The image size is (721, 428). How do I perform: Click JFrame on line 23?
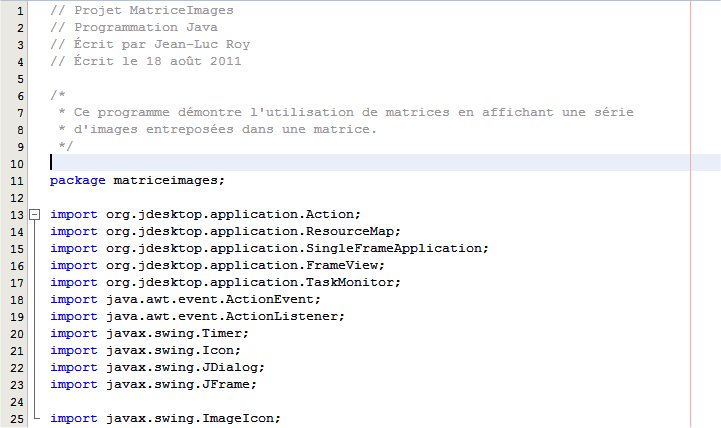coord(225,384)
